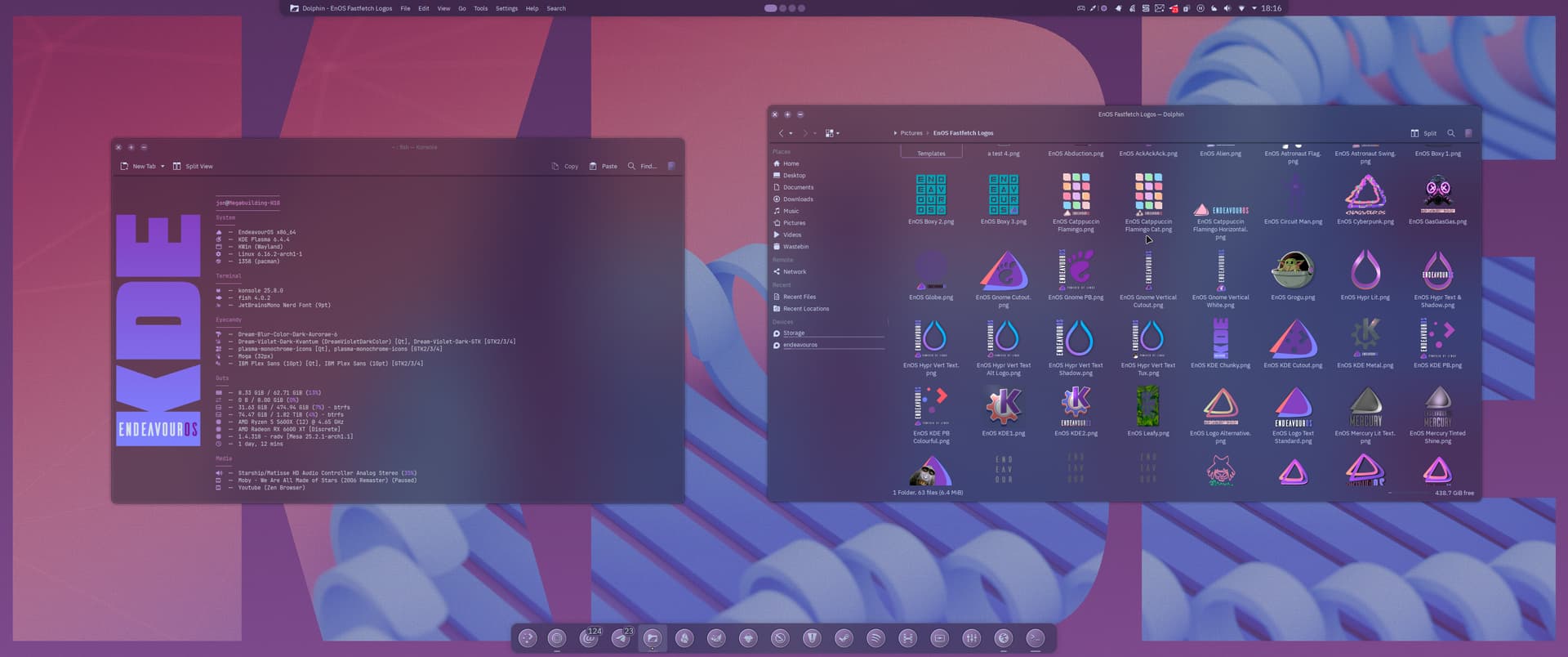This screenshot has width=1568, height=657.
Task: Open Network in Remote section
Action: tap(828, 272)
